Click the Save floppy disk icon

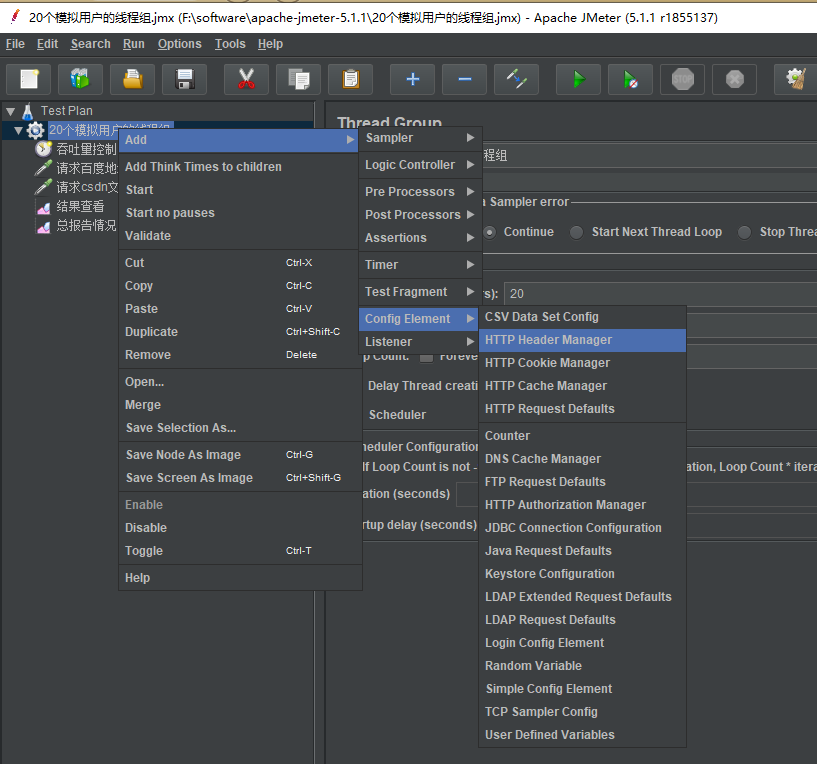[184, 79]
